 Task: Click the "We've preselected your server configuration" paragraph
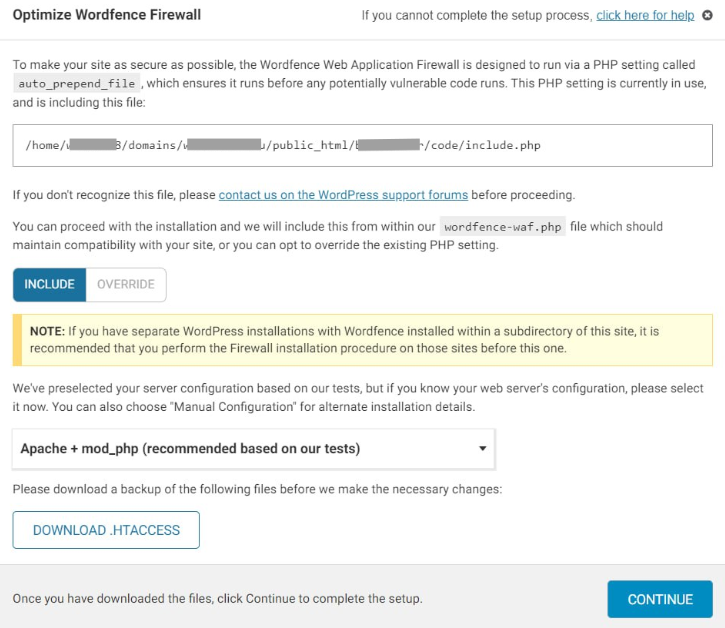[358, 397]
